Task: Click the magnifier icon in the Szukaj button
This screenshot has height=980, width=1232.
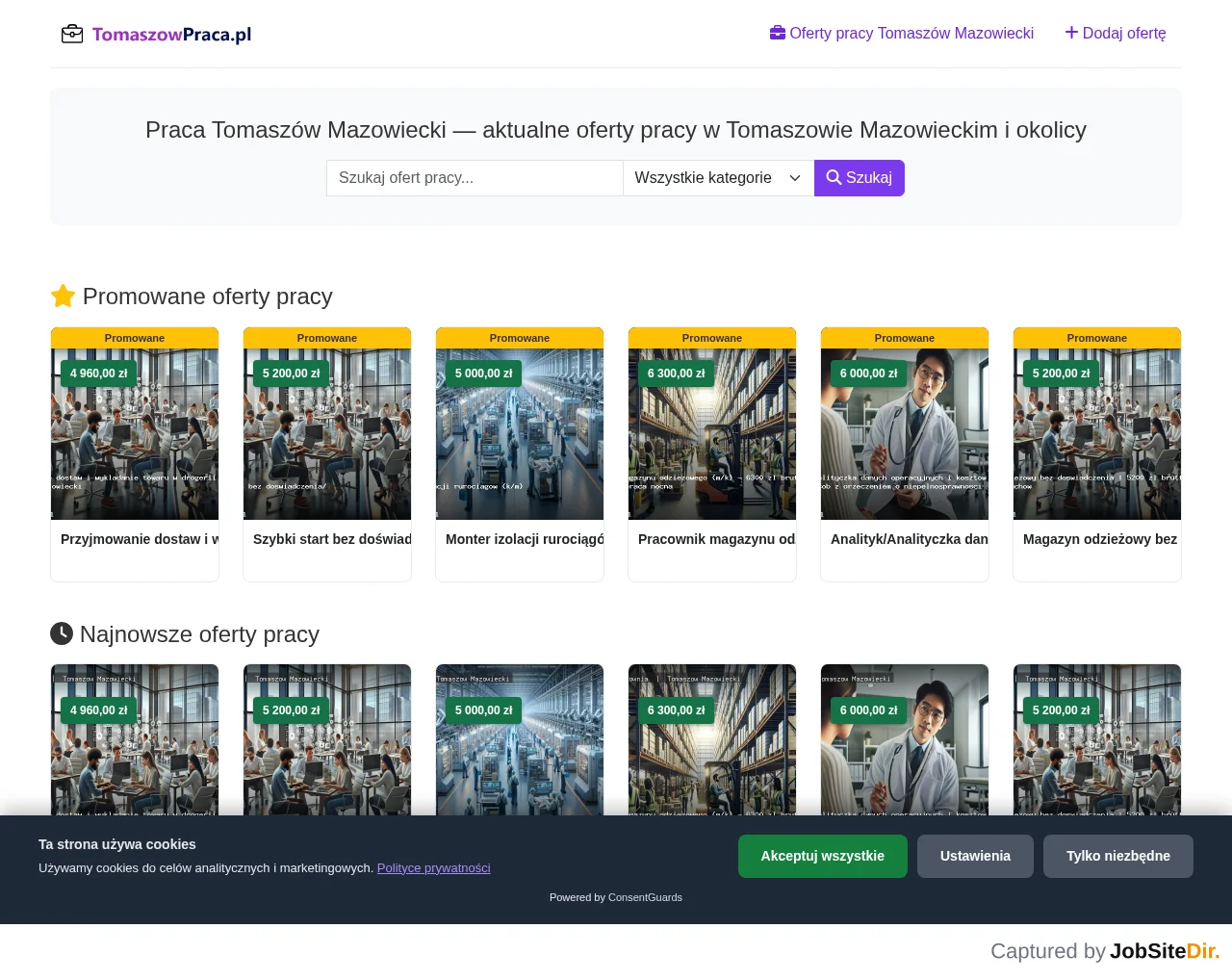Action: point(834,177)
